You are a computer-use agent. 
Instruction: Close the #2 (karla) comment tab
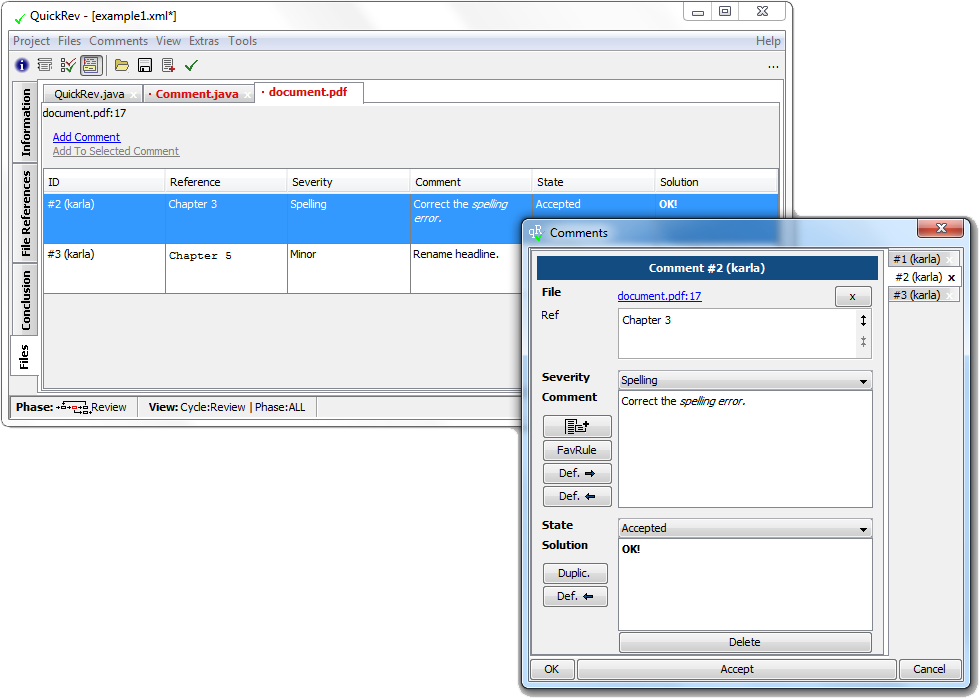tap(951, 278)
